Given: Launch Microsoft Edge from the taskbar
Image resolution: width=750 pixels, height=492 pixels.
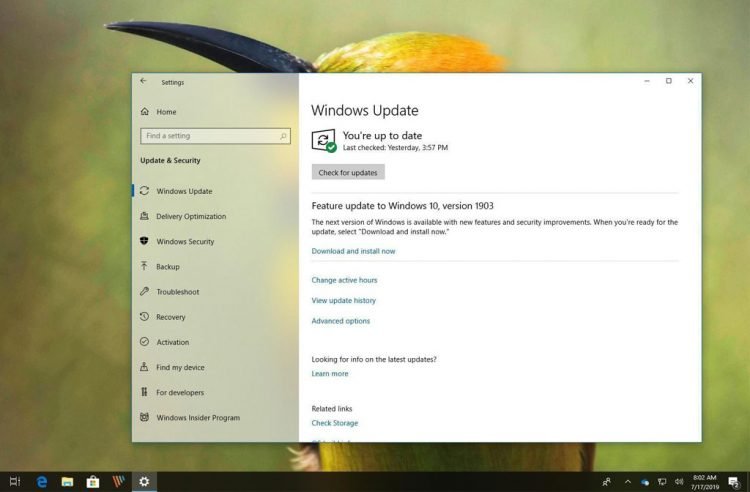Looking at the screenshot, I should tap(42, 482).
